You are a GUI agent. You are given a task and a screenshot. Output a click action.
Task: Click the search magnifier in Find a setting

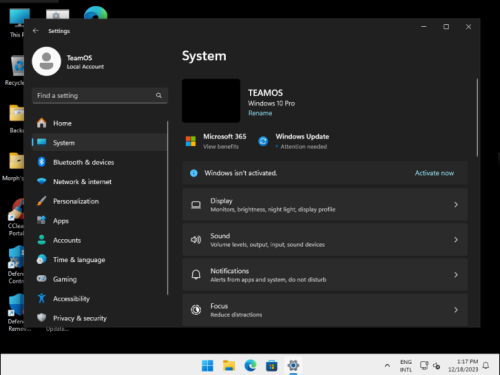[x=159, y=95]
